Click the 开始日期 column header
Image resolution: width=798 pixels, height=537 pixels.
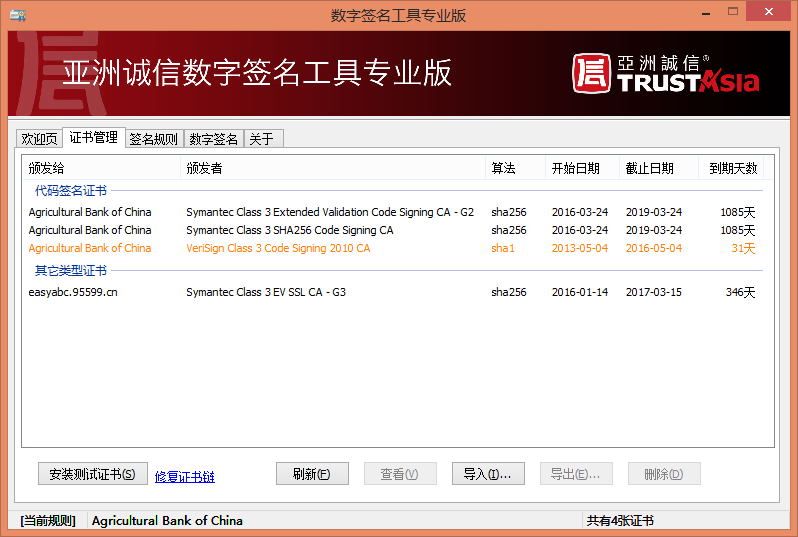(x=583, y=168)
